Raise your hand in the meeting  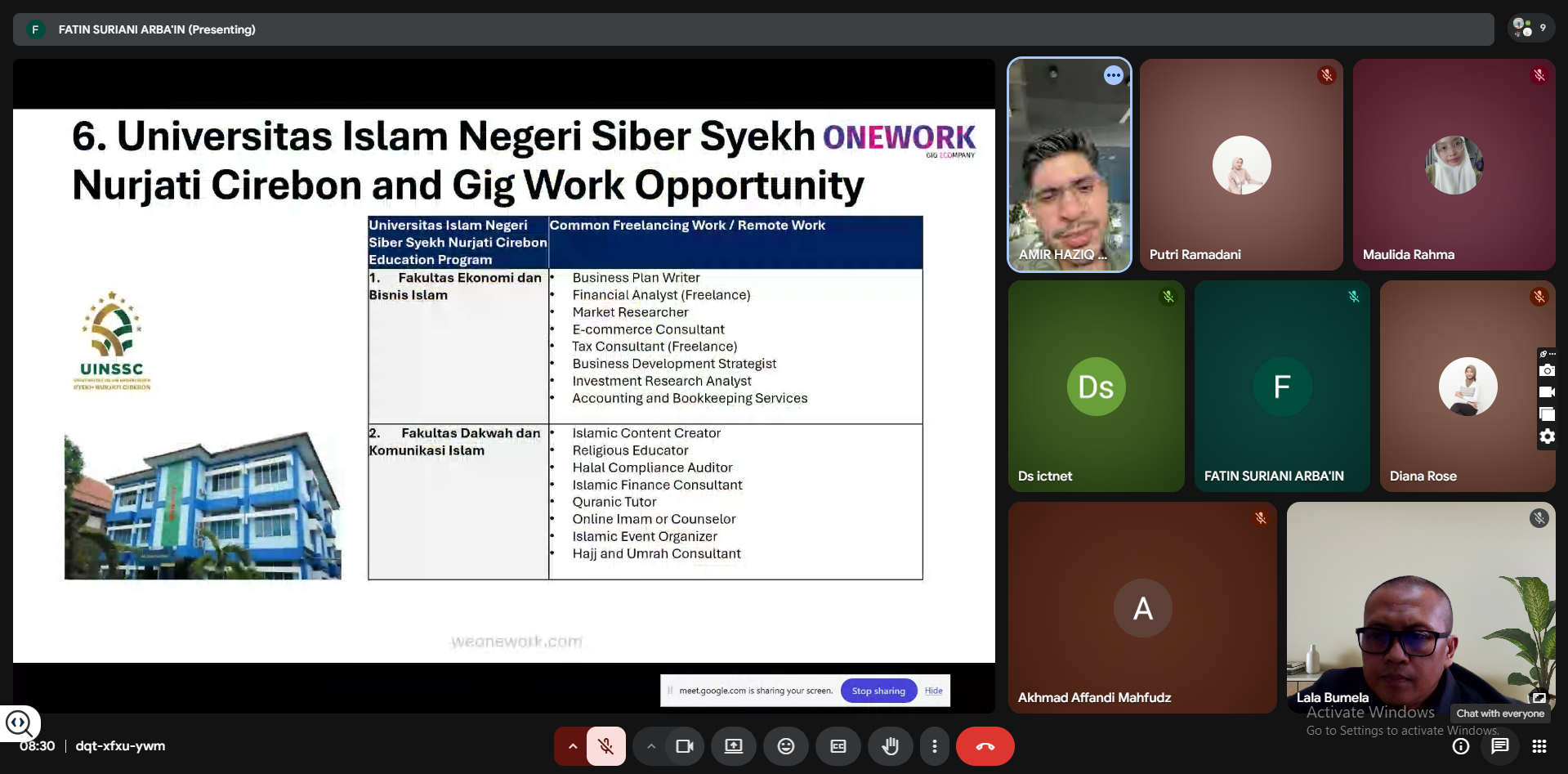[890, 746]
